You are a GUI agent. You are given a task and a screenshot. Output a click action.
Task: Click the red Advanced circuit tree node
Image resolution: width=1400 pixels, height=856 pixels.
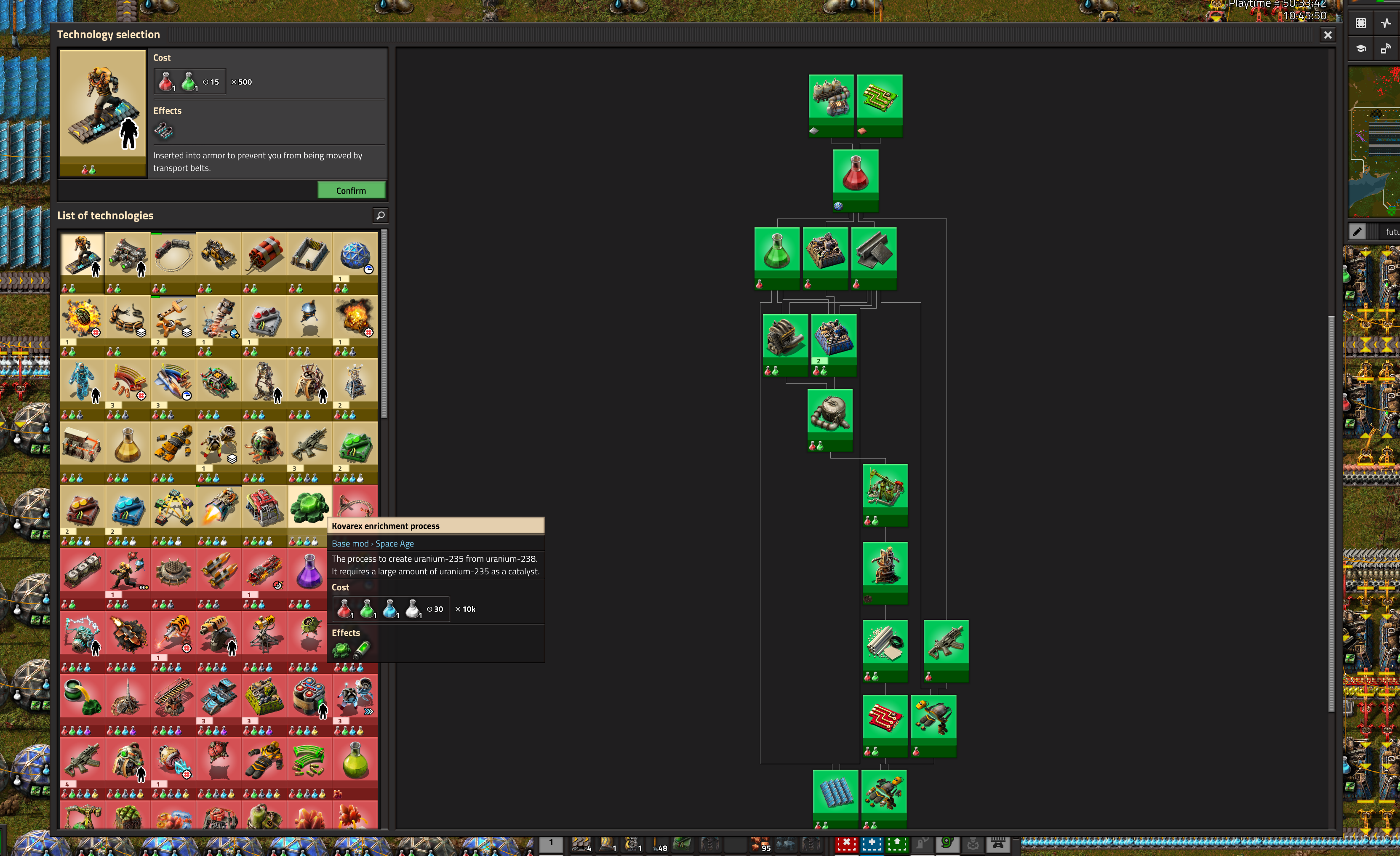885,726
